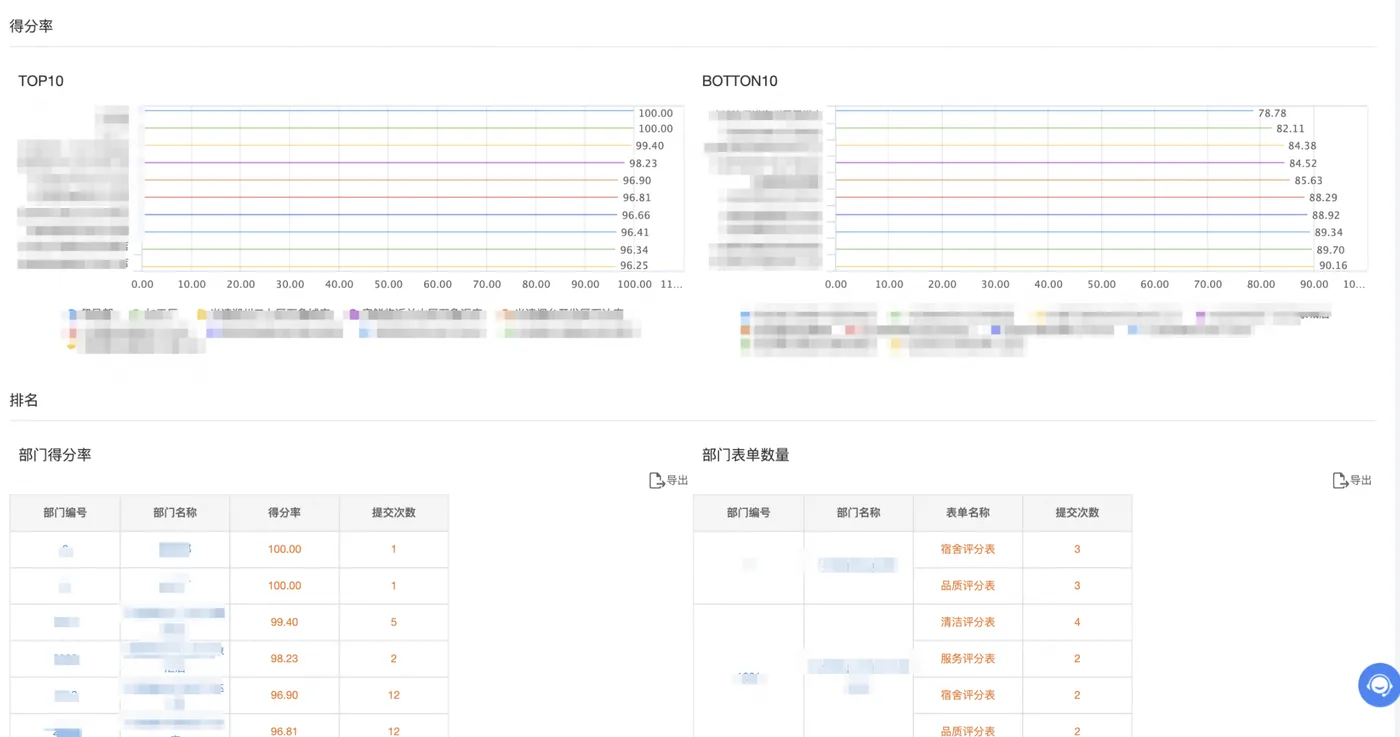
Task: Click the 96.41 value label in TOP10 chart
Action: [x=635, y=233]
